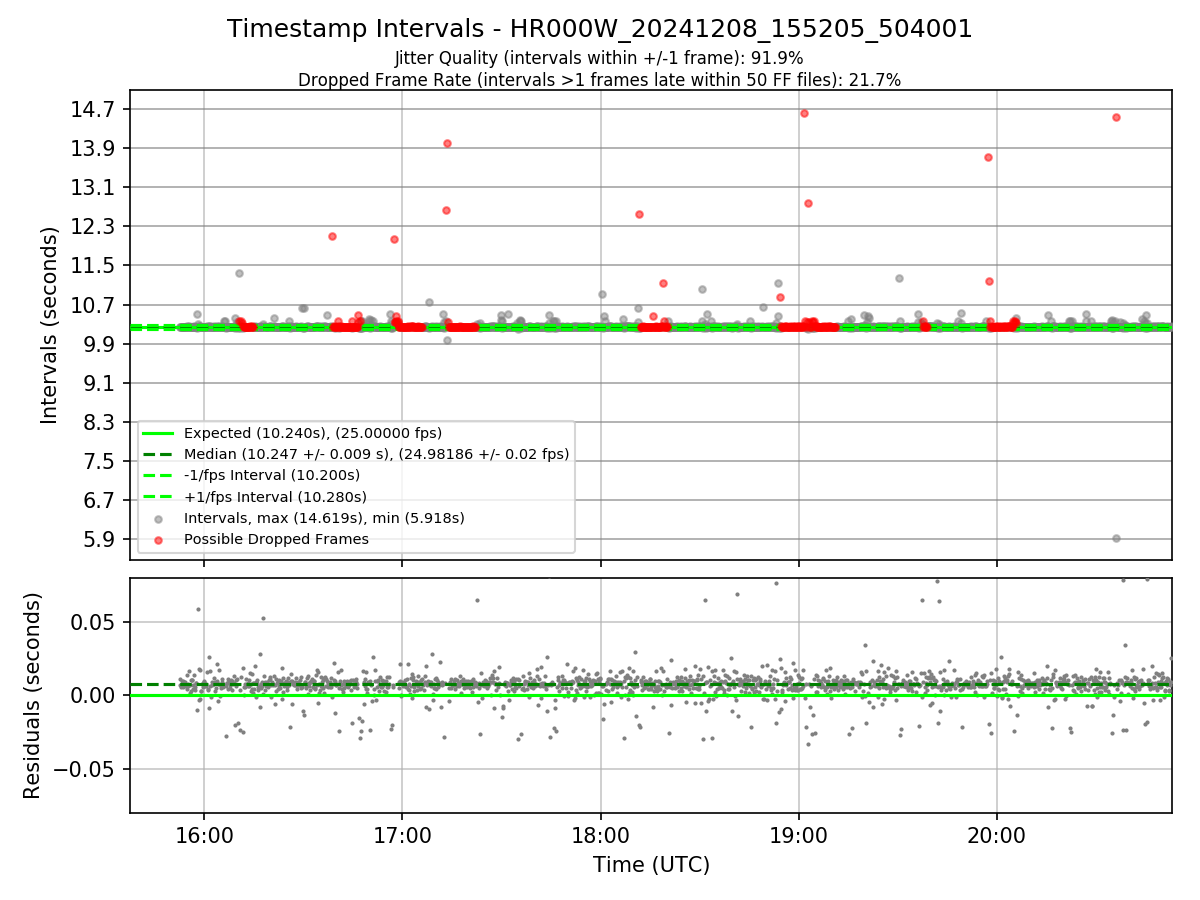Click the 13.1 y-axis tick label
Screen dimensions: 1200x900
pyautogui.click(x=94, y=187)
